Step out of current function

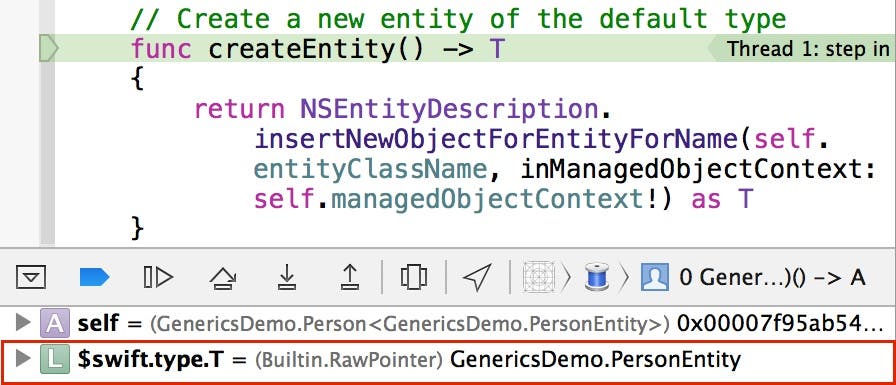point(349,278)
